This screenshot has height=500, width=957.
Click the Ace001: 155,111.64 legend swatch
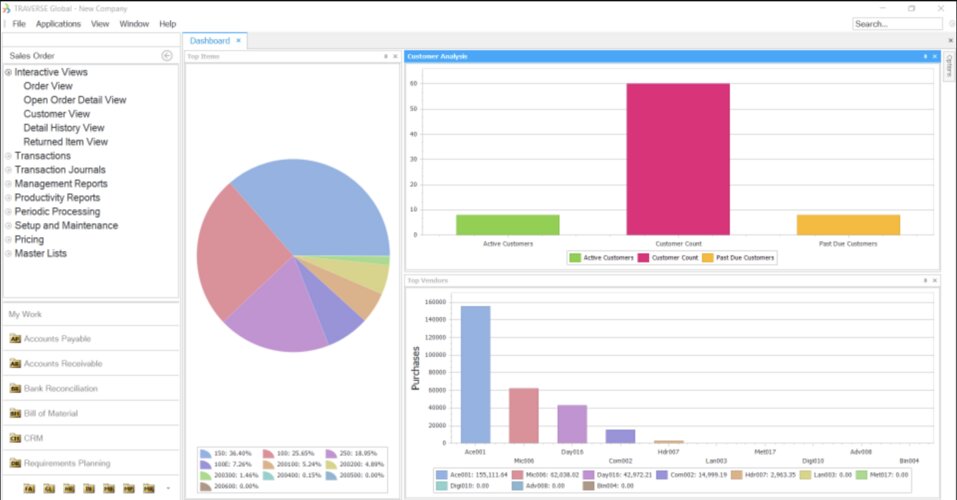pyautogui.click(x=442, y=474)
